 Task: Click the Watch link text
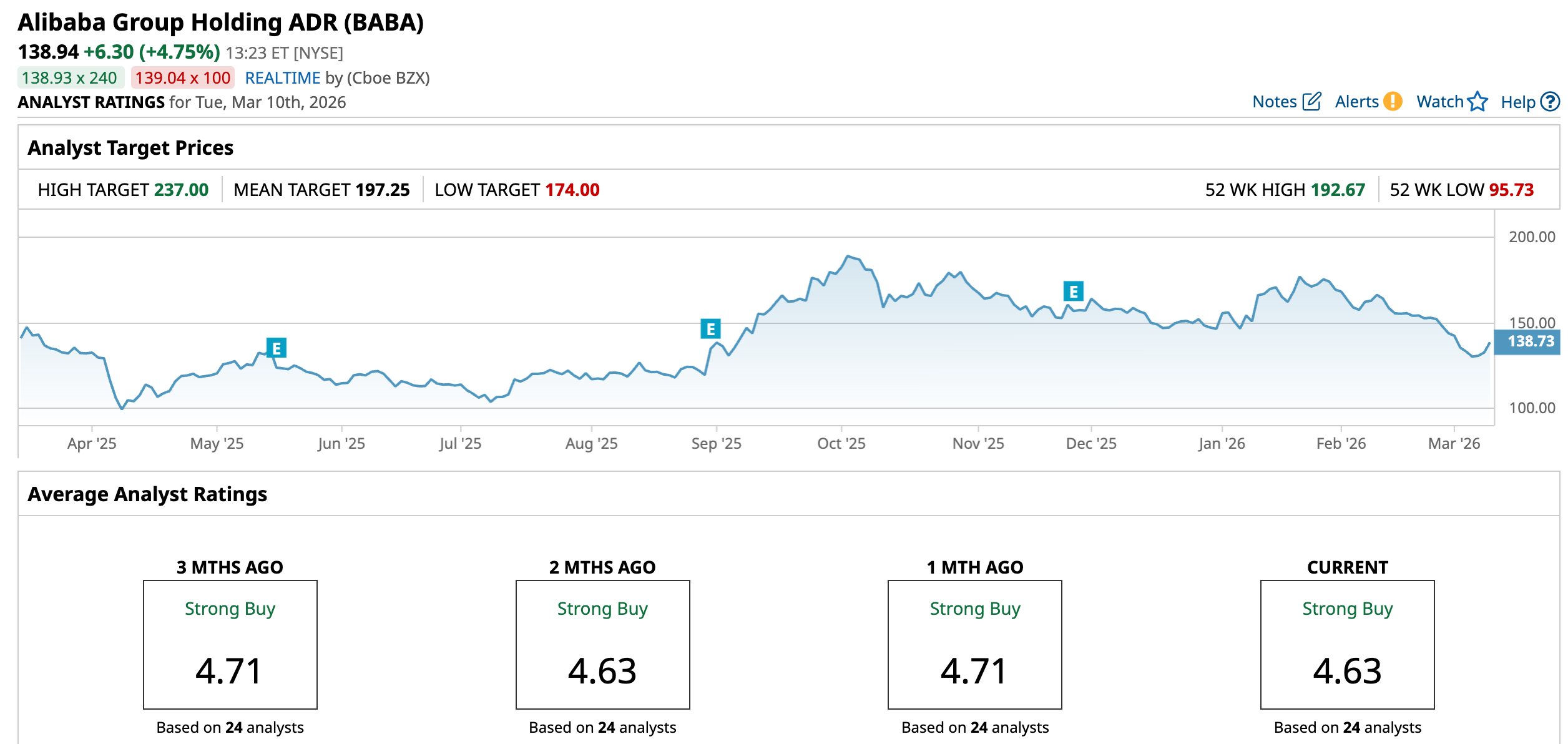[1439, 102]
